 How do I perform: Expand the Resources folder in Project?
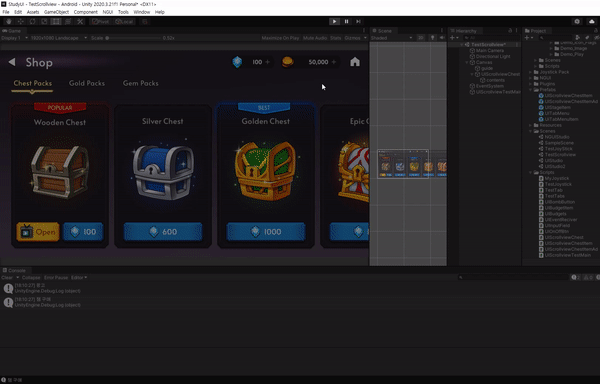[531, 125]
